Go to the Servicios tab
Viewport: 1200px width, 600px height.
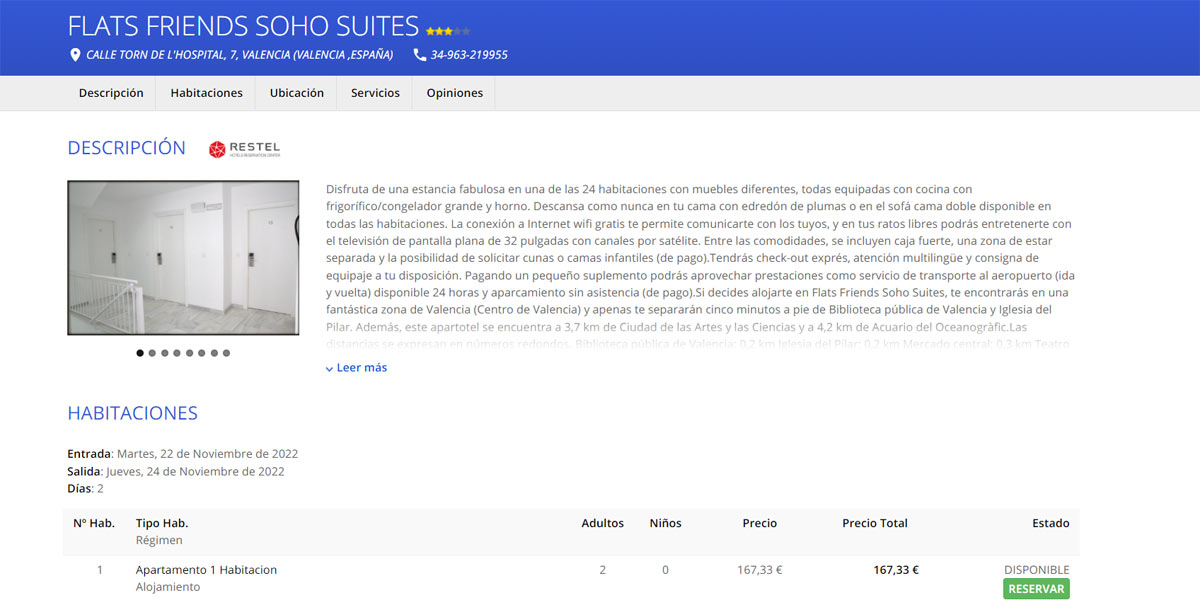pyautogui.click(x=375, y=93)
